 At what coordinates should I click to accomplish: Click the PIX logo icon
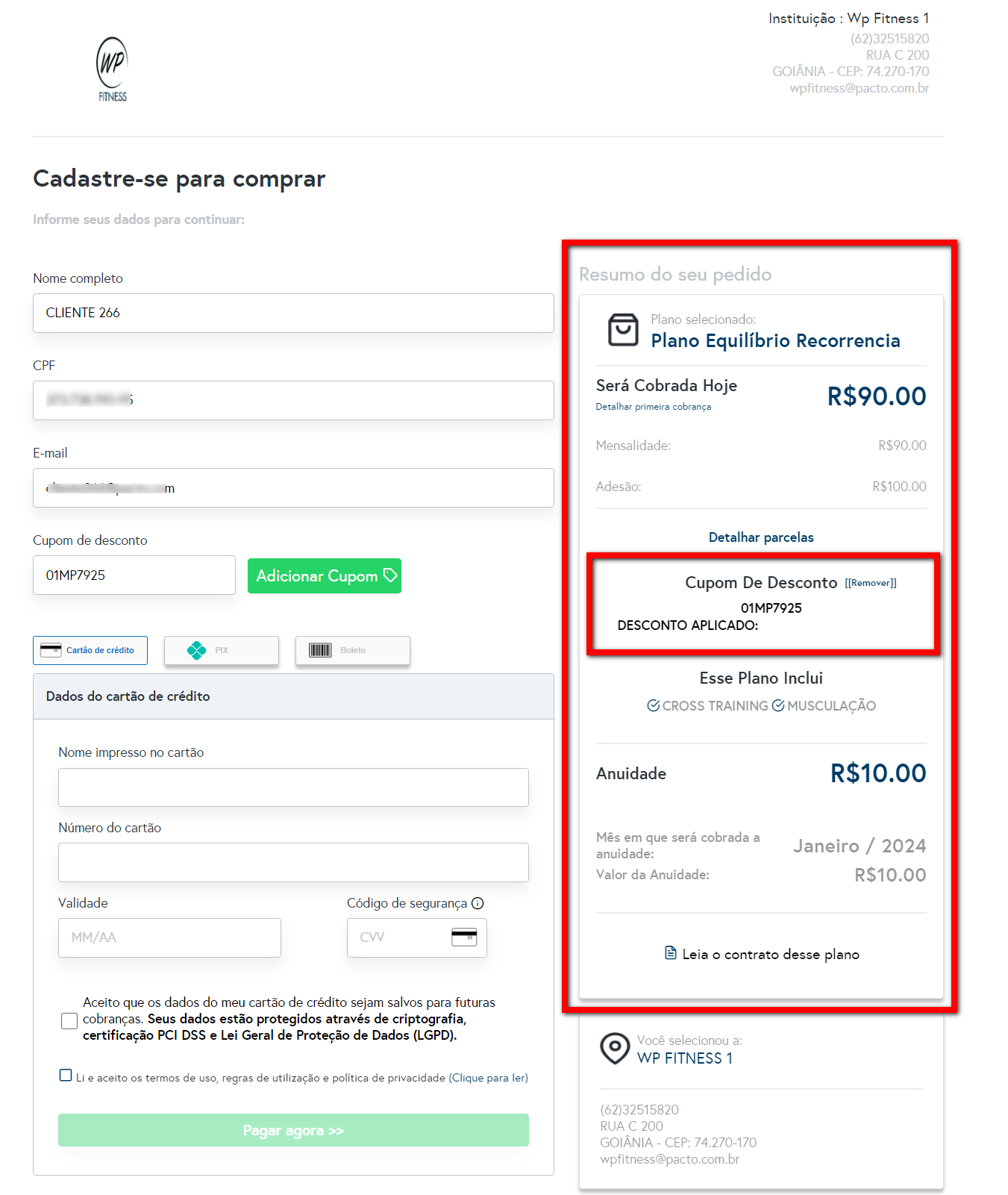pos(196,650)
